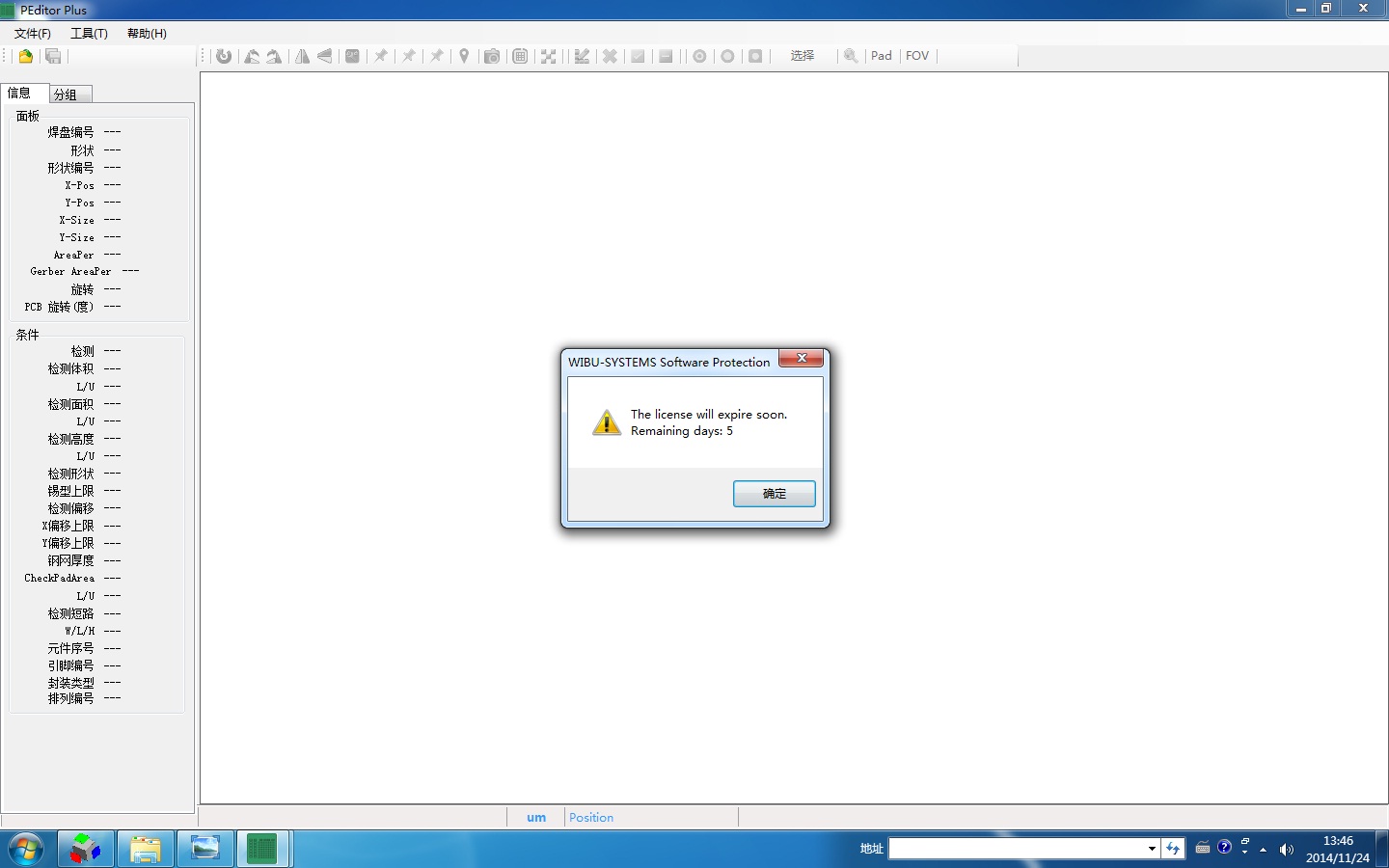
Task: Click the taskbar address input field
Action: (1017, 849)
